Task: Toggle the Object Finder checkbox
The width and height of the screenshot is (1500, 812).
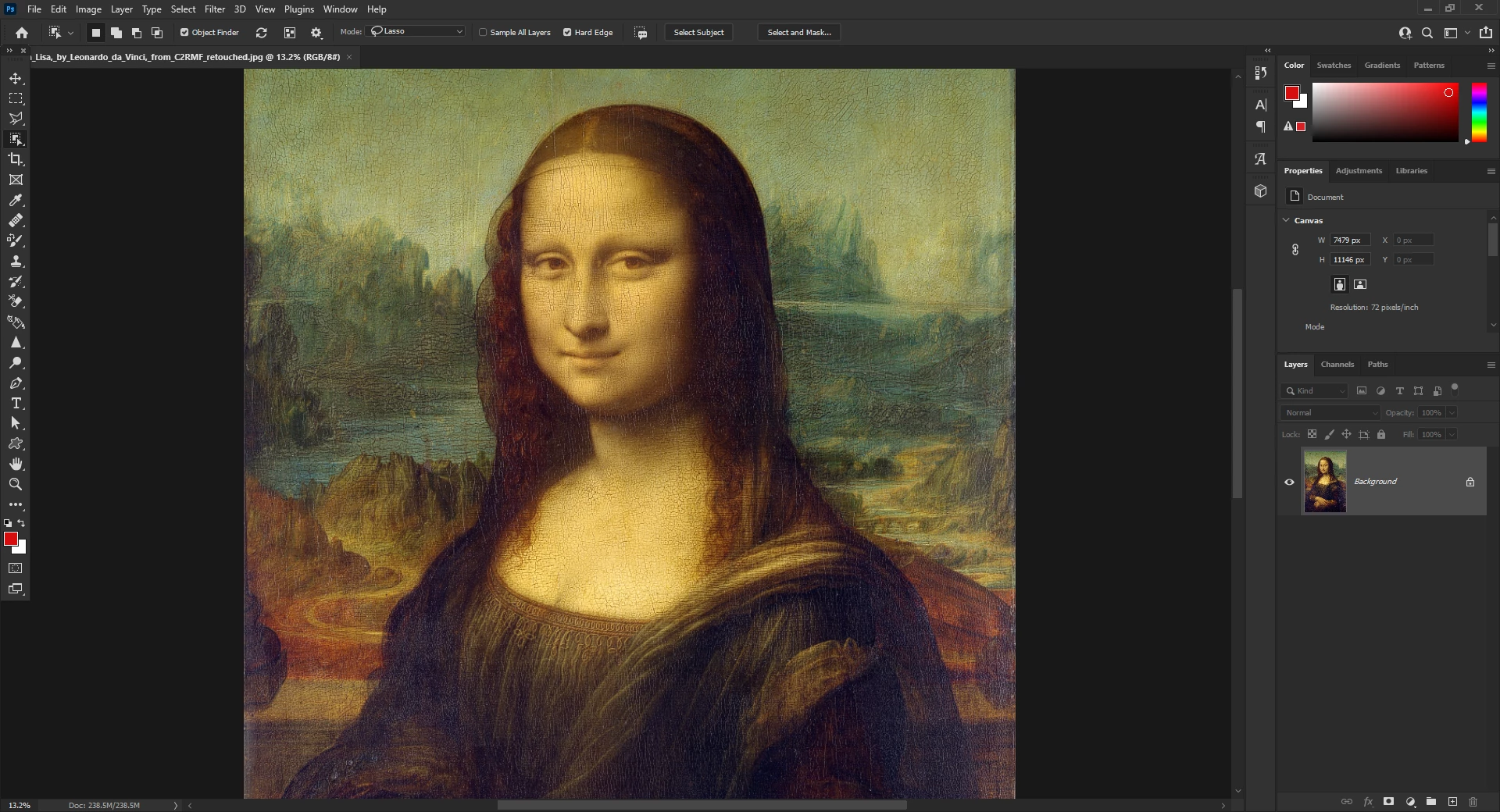Action: click(x=184, y=32)
